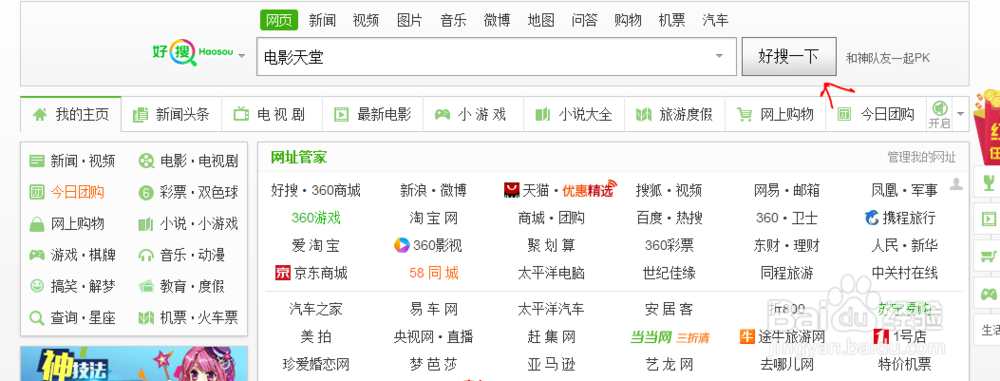Click the video play icon on right sidebar
The width and height of the screenshot is (1000, 381).
pyautogui.click(x=989, y=219)
